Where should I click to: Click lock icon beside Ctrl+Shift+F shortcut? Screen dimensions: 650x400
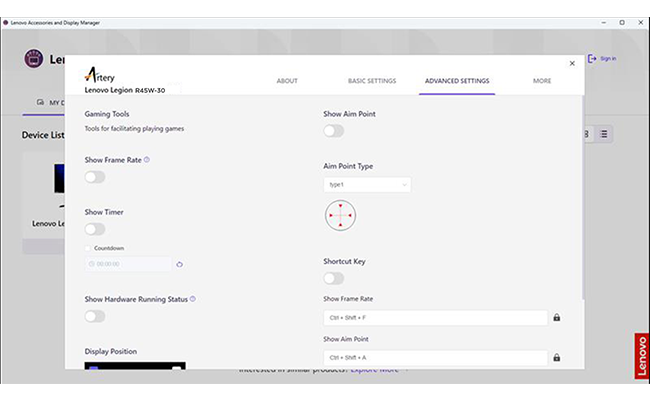click(557, 318)
